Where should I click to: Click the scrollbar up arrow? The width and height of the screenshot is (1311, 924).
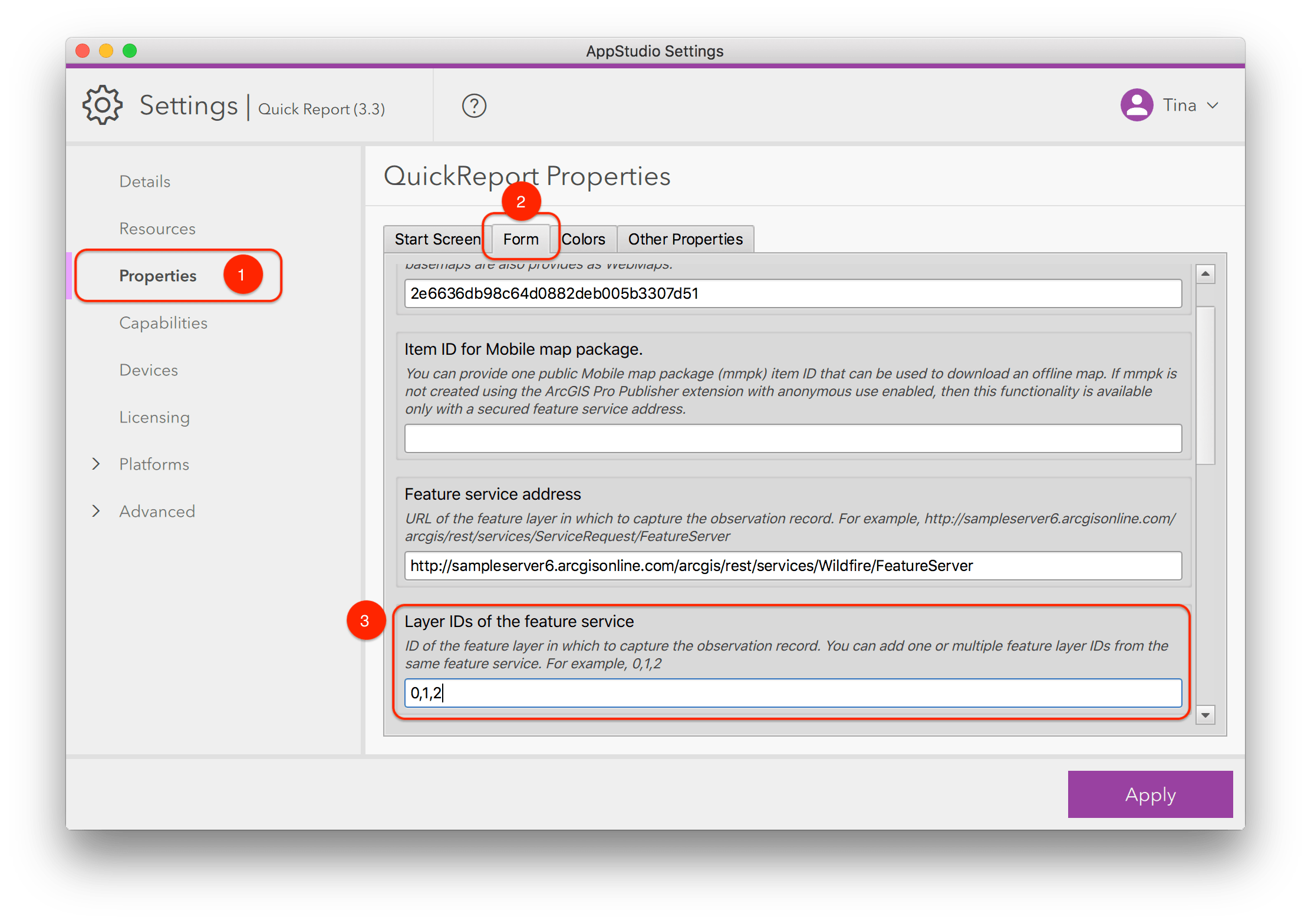[1206, 273]
